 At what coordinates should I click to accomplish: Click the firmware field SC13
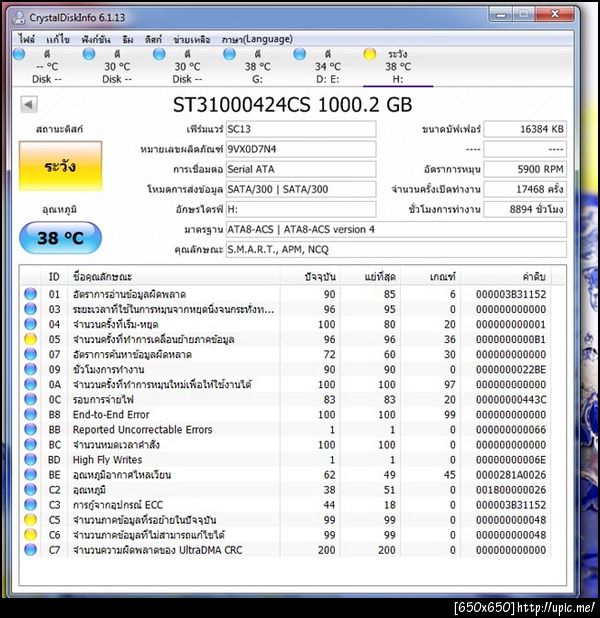coord(301,129)
